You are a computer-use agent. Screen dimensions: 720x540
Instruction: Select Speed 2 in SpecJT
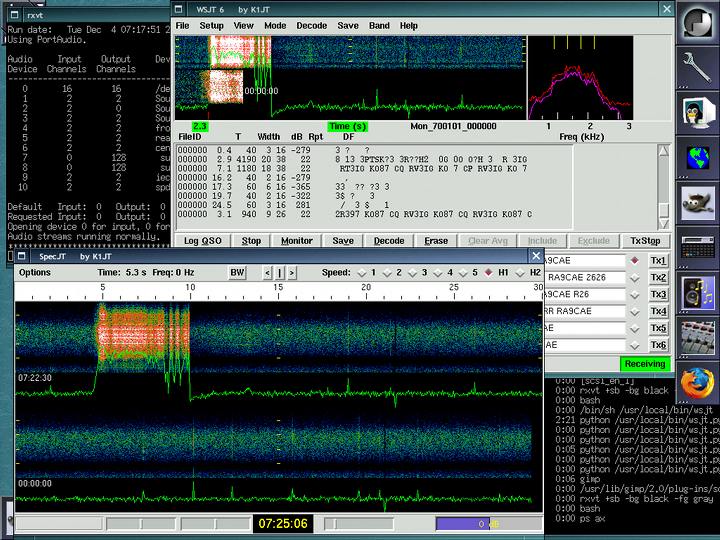point(387,273)
